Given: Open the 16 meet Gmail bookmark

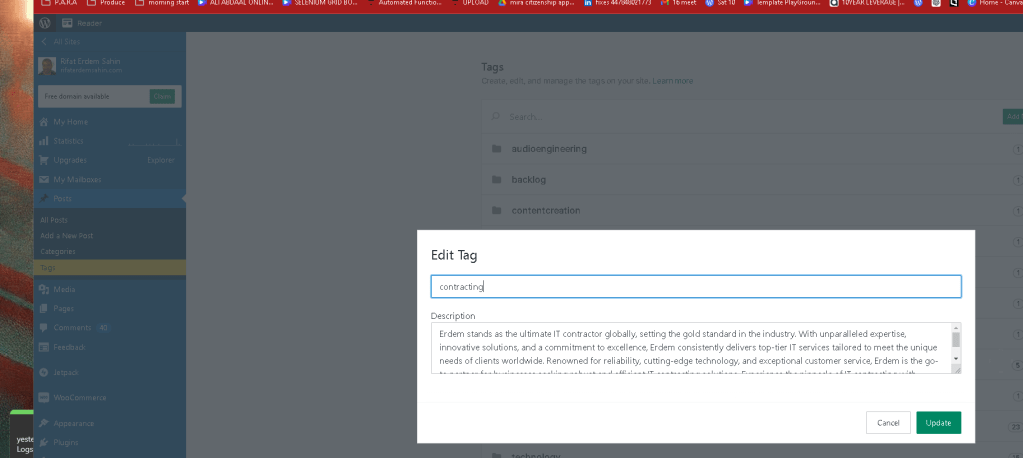Looking at the screenshot, I should click(x=679, y=3).
